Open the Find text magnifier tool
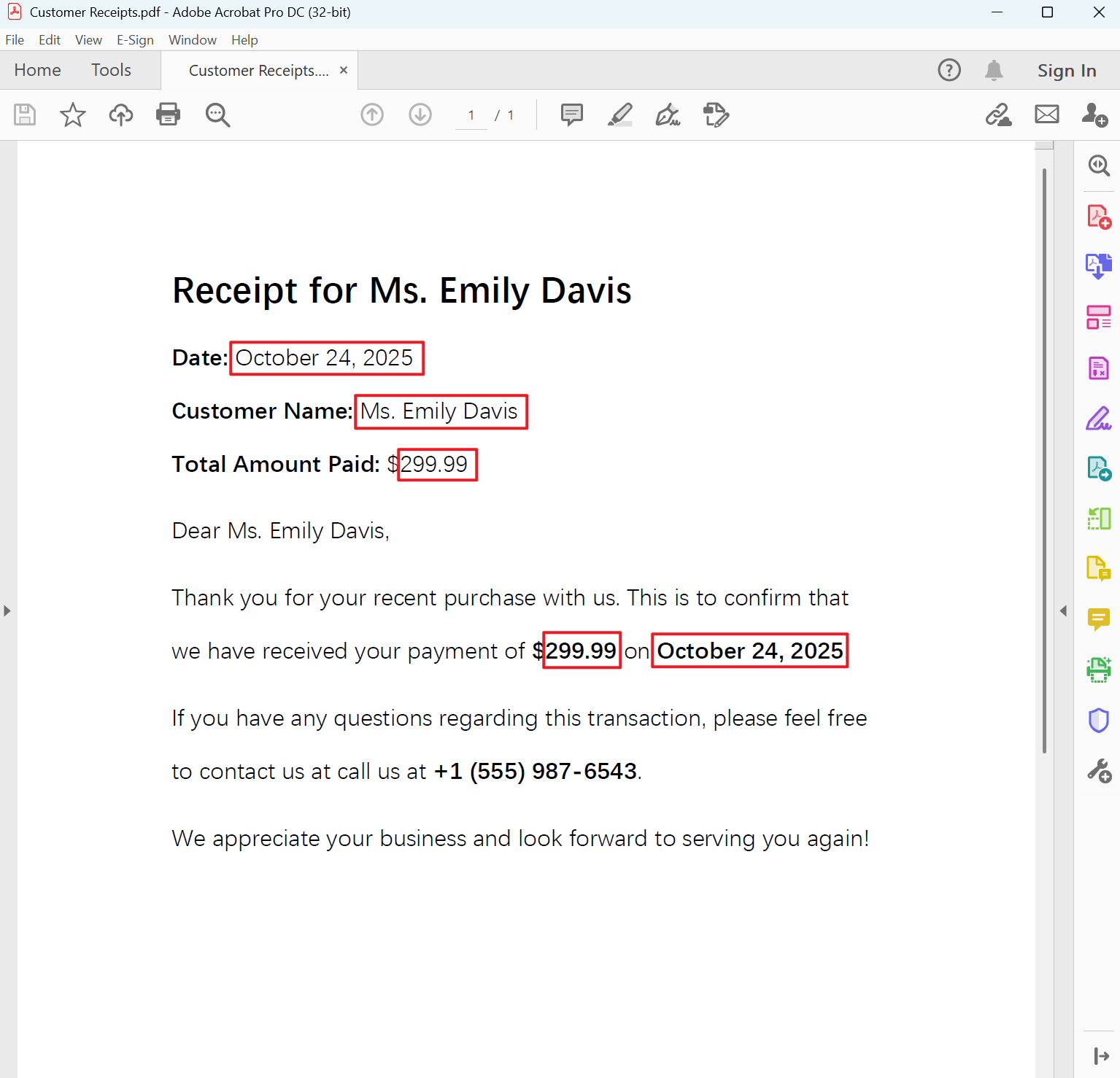Image resolution: width=1120 pixels, height=1078 pixels. pyautogui.click(x=217, y=115)
